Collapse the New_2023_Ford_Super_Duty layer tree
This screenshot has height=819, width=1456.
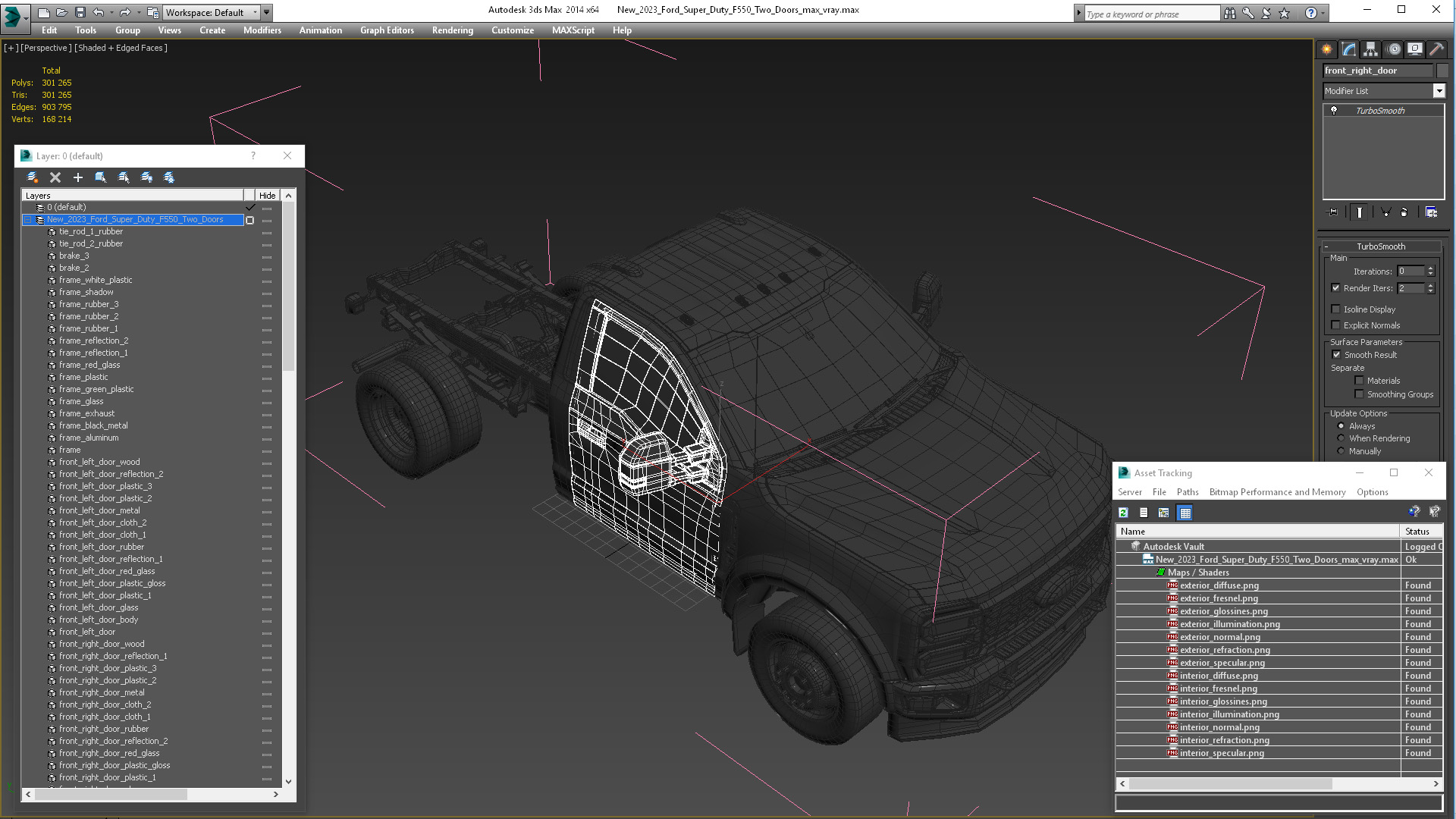coord(28,220)
